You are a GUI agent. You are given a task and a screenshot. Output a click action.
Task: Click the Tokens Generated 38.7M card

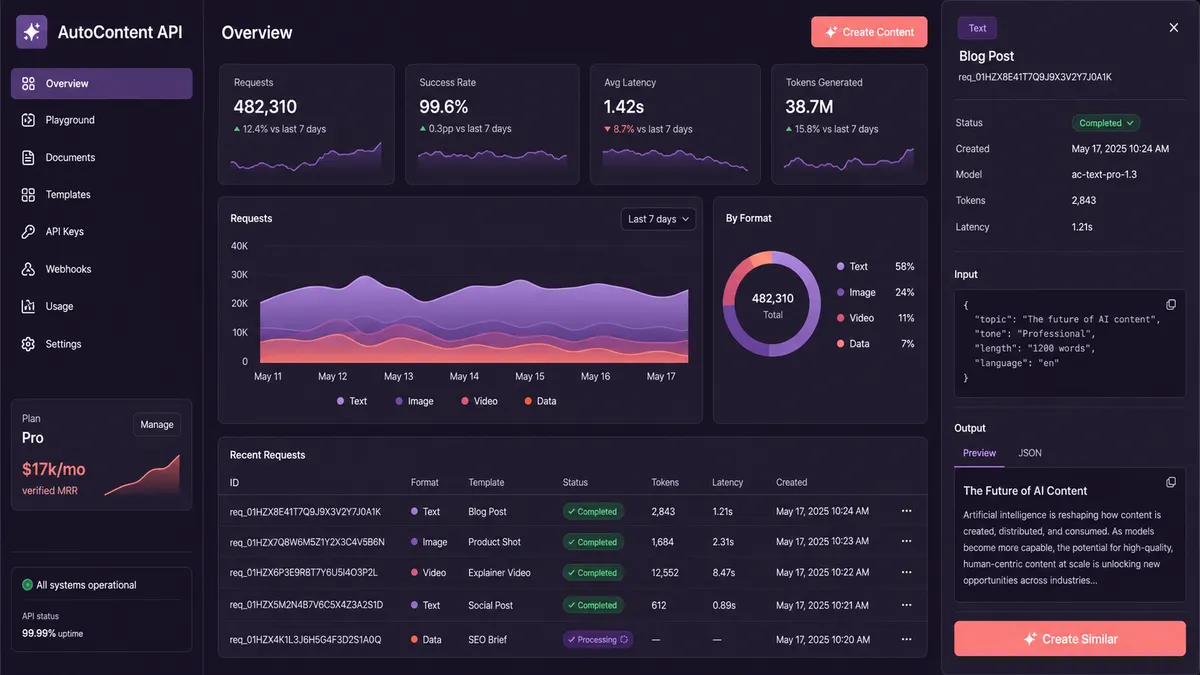tap(849, 125)
